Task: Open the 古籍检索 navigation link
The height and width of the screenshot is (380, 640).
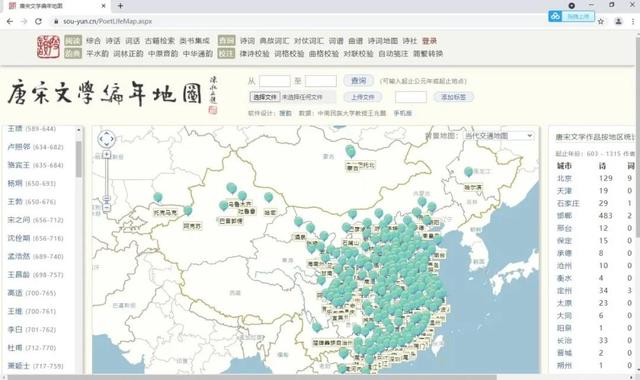Action: point(160,40)
